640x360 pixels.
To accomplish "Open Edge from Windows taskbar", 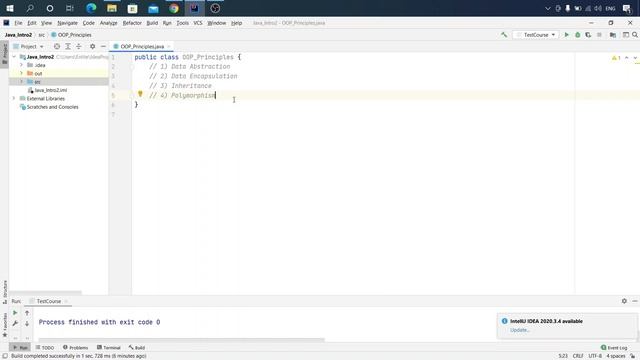I will point(91,8).
